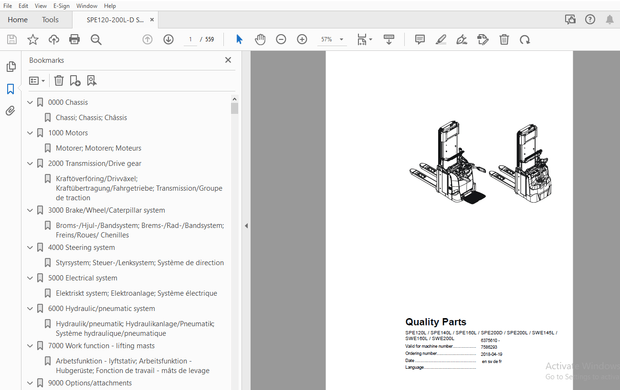Add a new bookmark icon

[x=75, y=81]
